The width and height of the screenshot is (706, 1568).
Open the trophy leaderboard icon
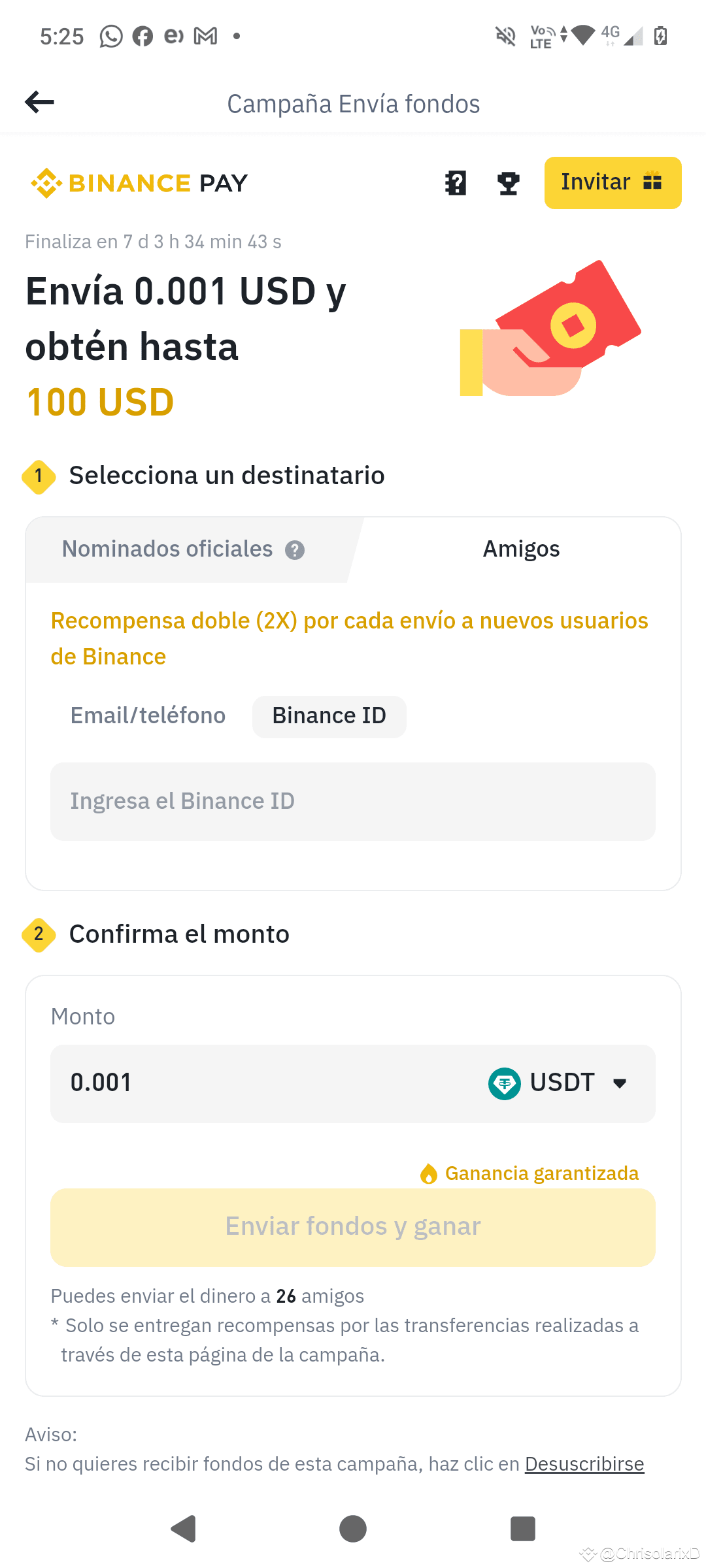[508, 184]
